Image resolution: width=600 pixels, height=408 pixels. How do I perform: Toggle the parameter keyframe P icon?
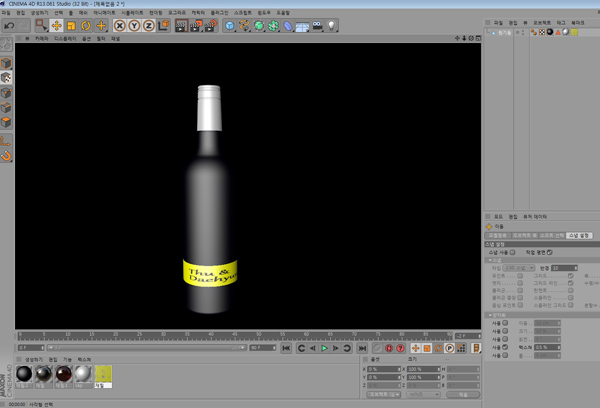(x=450, y=348)
